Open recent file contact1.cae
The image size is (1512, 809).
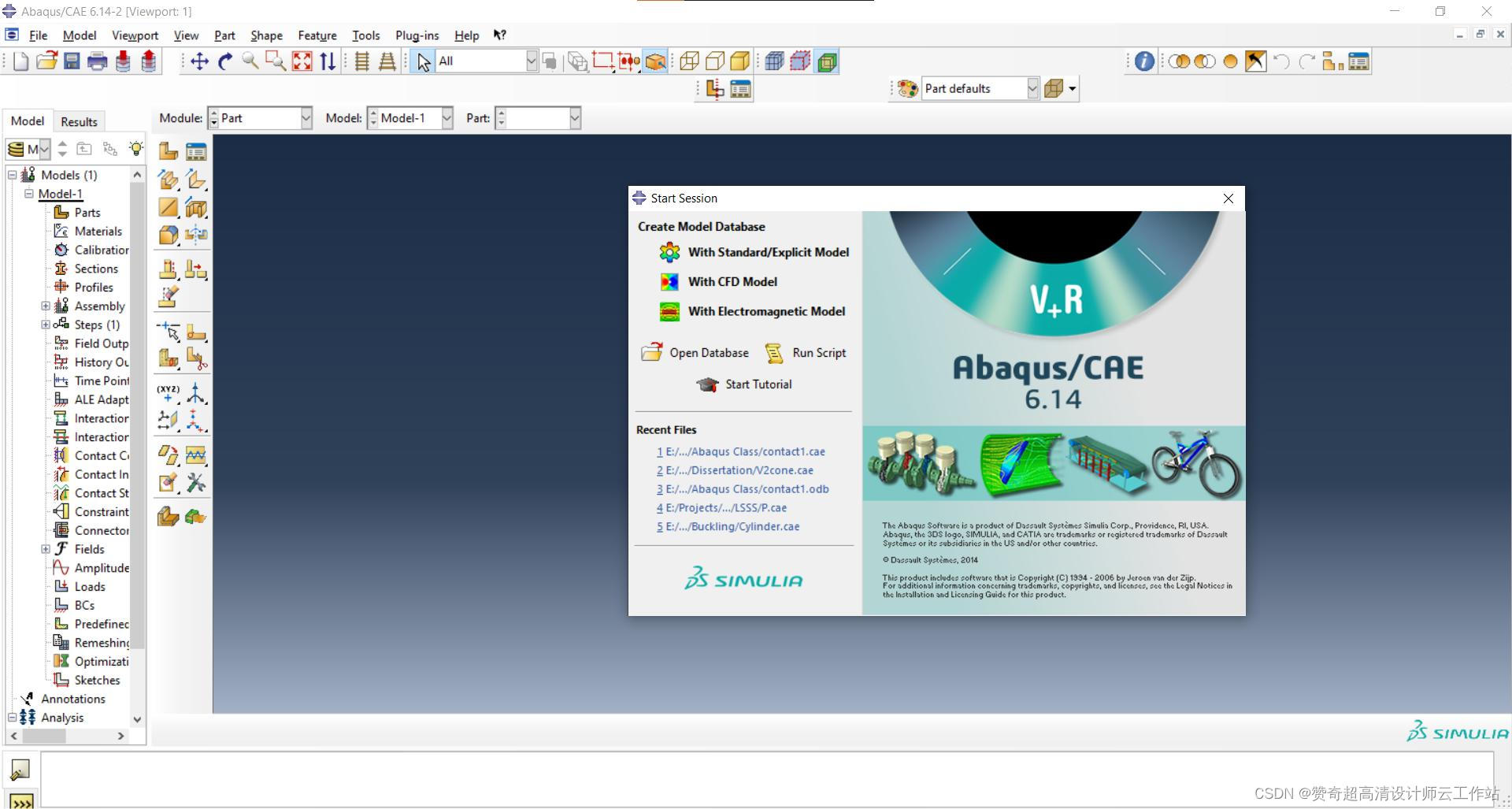tap(740, 451)
